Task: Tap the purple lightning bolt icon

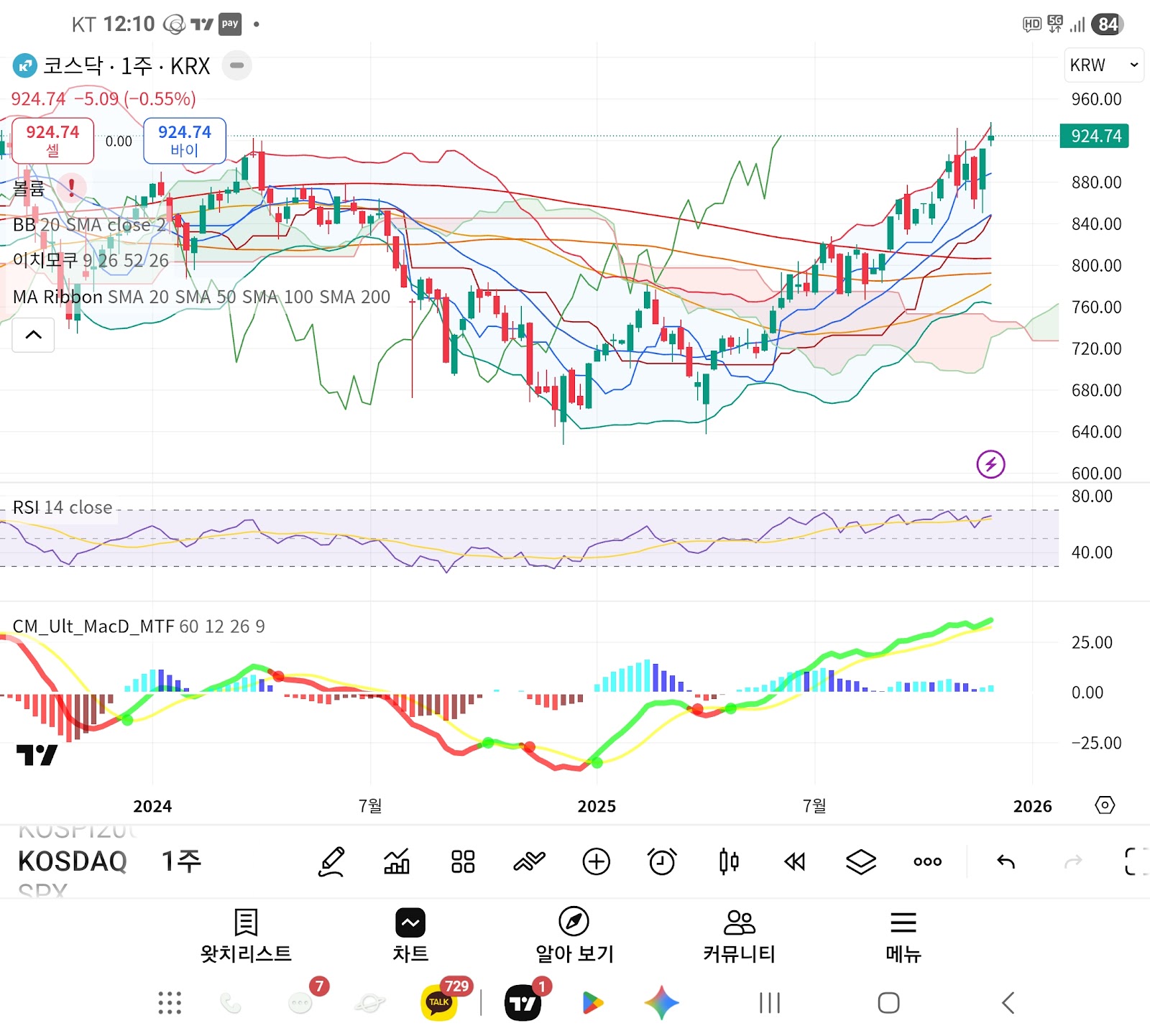Action: coord(990,464)
